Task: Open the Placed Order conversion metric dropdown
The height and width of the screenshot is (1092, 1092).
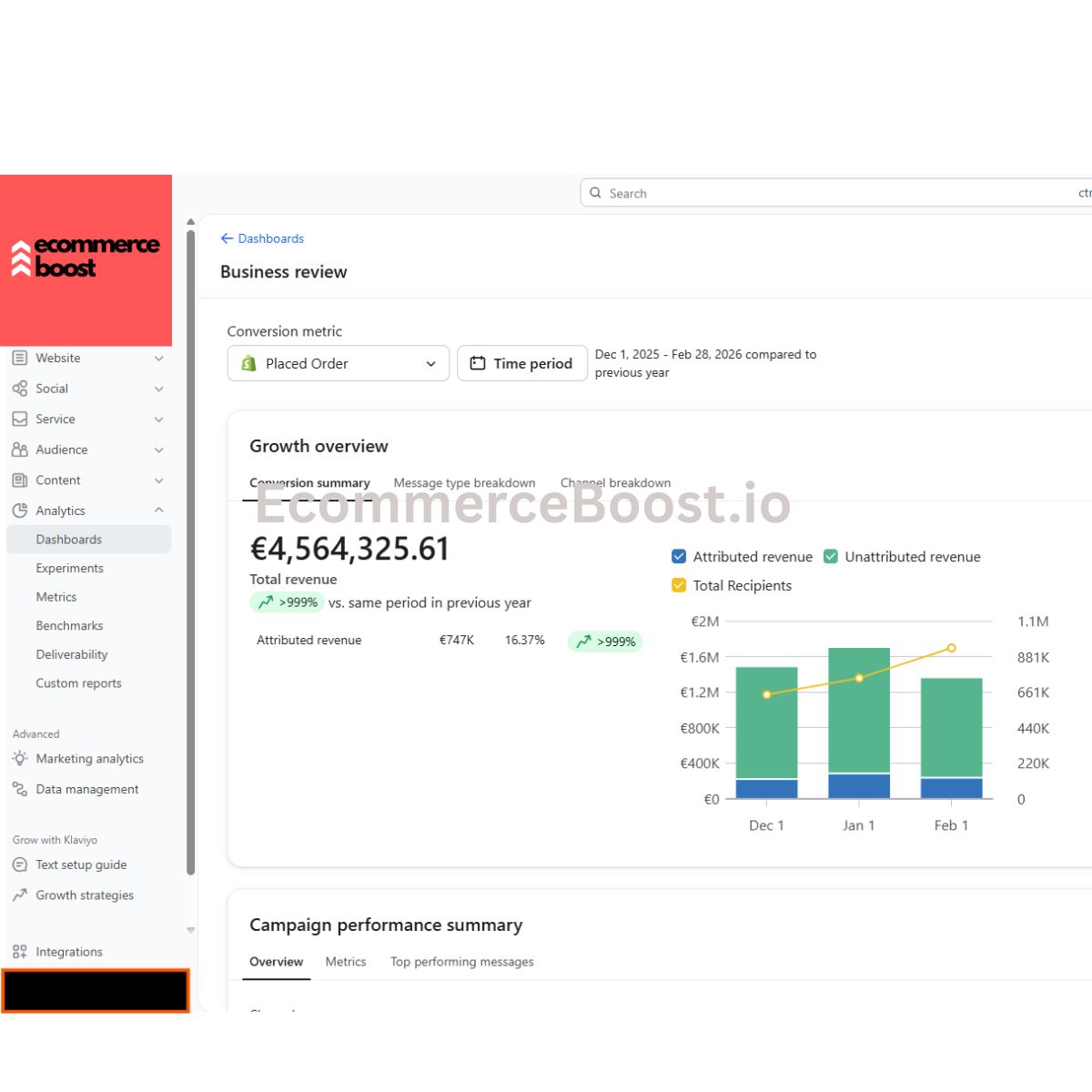Action: (x=339, y=363)
